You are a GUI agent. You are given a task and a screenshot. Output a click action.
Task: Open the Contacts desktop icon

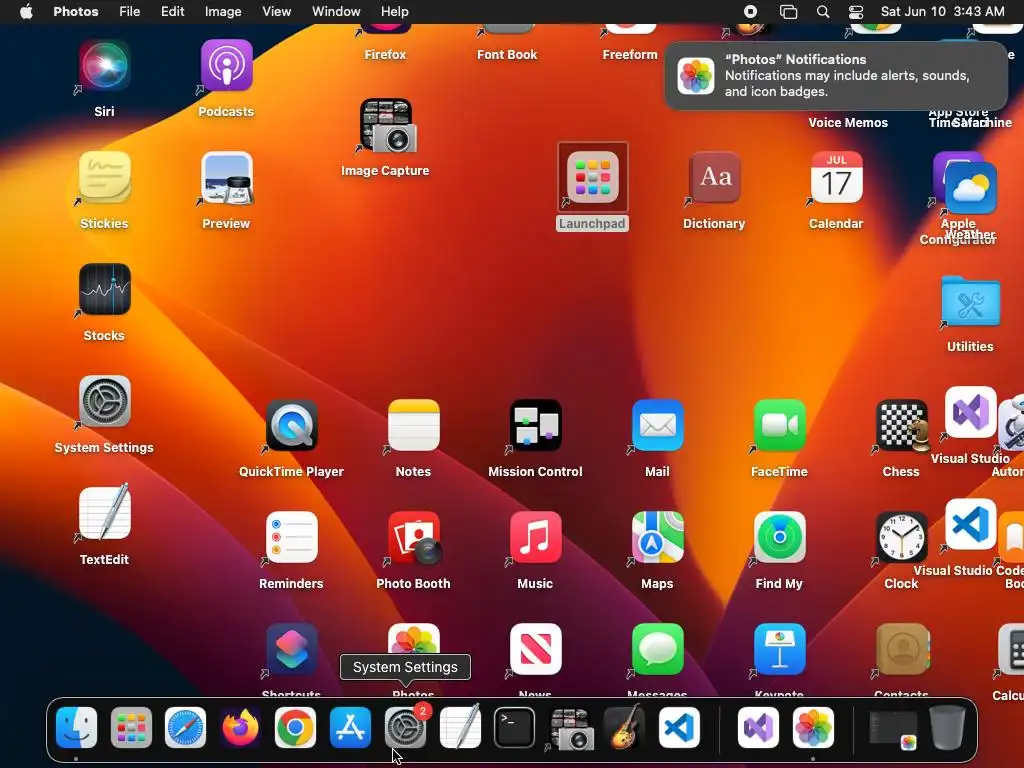902,649
